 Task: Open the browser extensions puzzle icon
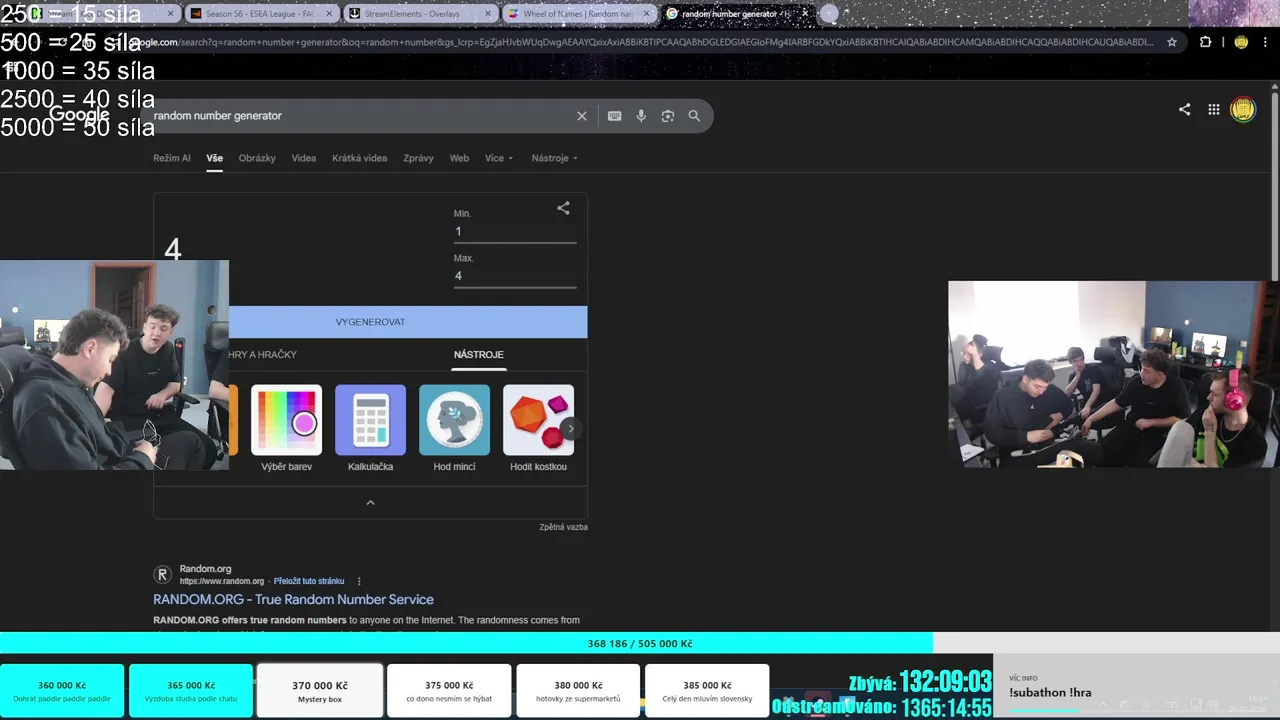tap(1205, 42)
